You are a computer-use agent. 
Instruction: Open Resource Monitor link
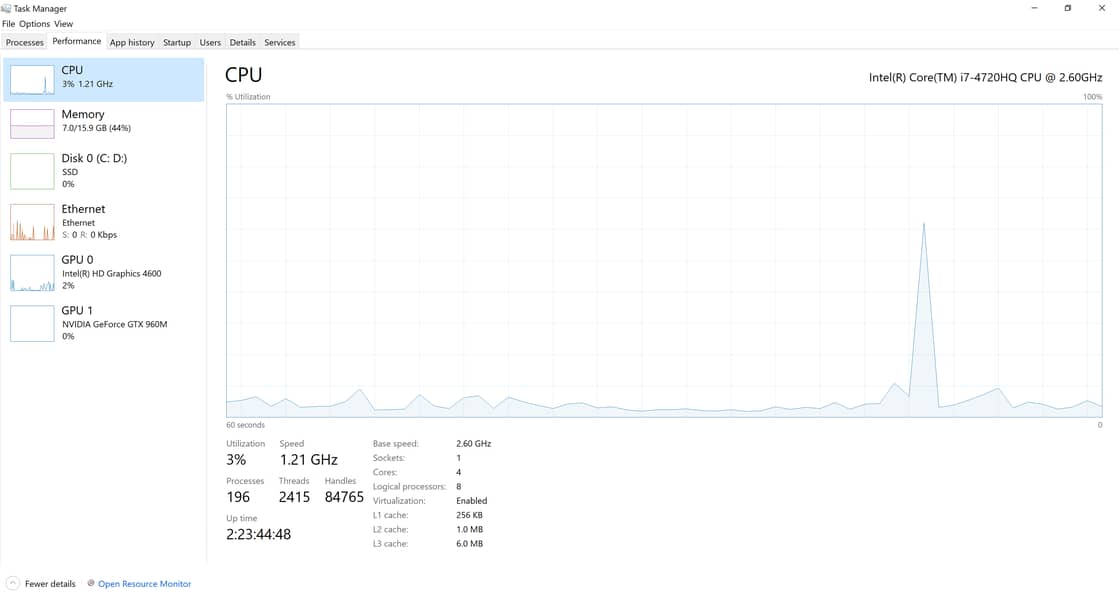coord(144,584)
